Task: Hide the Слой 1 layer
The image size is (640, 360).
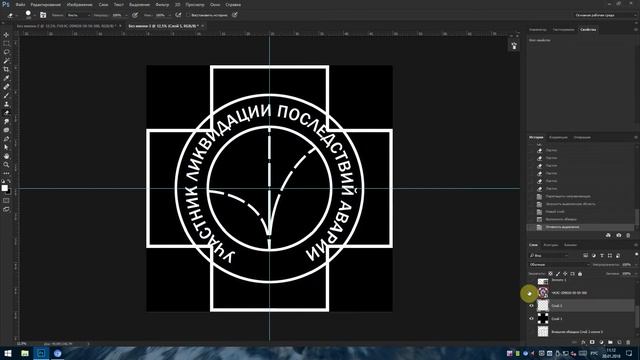Action: pyautogui.click(x=531, y=318)
